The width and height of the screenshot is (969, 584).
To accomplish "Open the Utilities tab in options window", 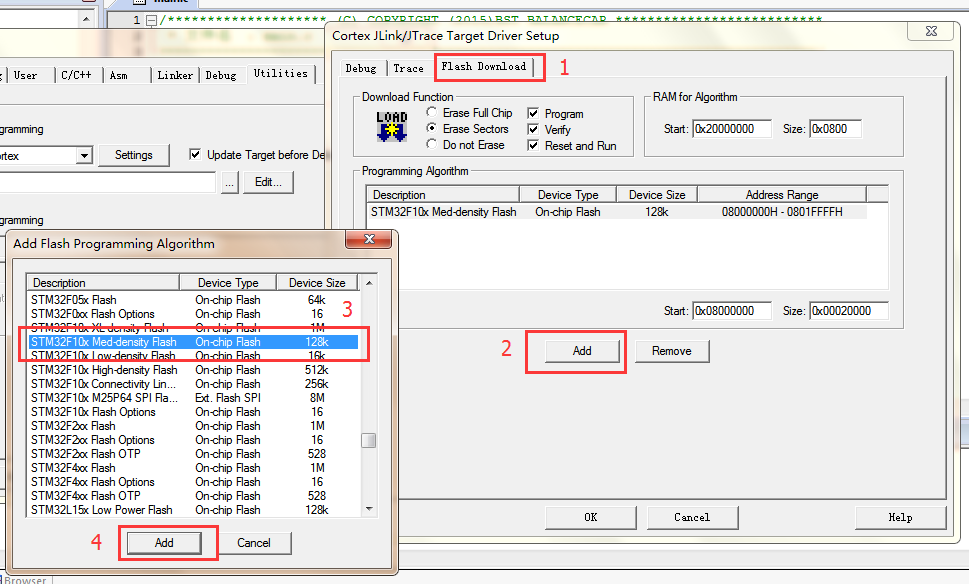I will coord(281,74).
